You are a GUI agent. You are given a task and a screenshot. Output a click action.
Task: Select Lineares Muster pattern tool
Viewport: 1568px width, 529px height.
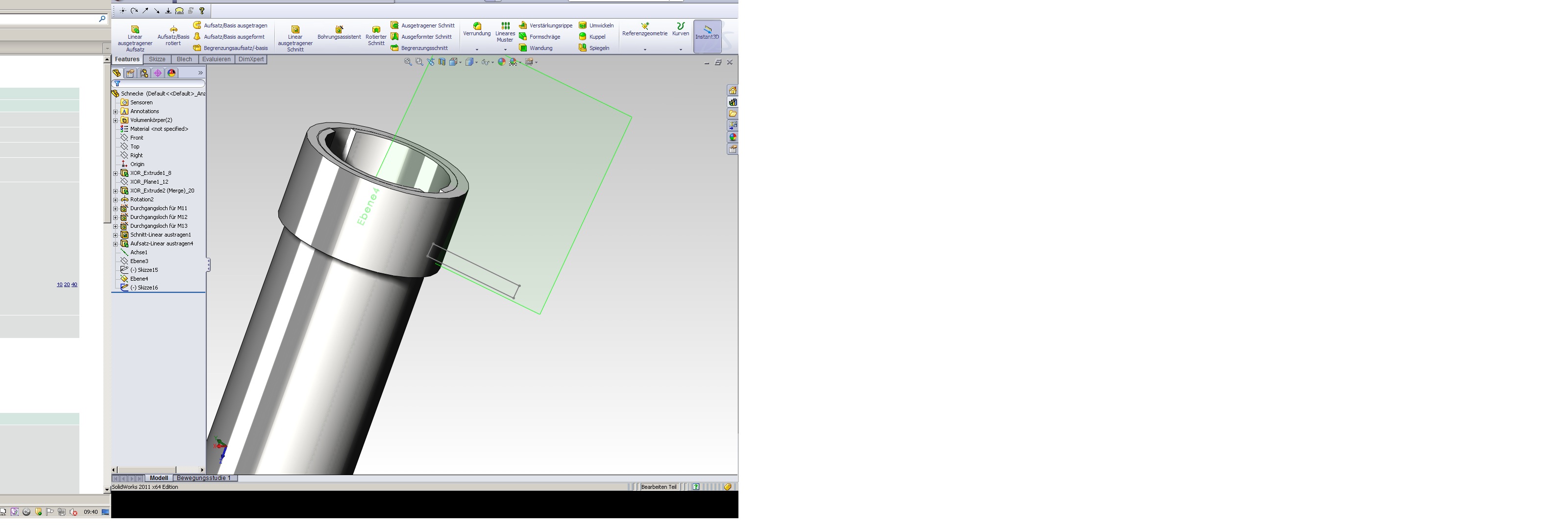[505, 32]
